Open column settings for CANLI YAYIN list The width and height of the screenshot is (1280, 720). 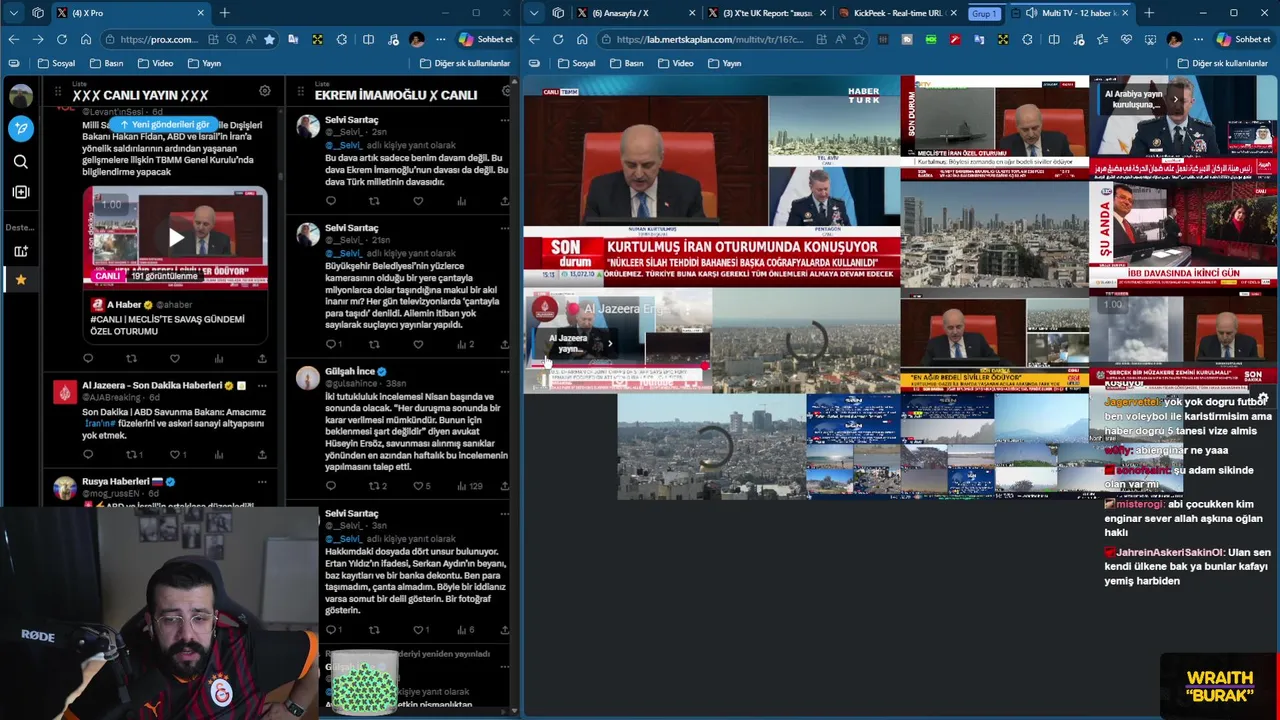click(x=265, y=91)
